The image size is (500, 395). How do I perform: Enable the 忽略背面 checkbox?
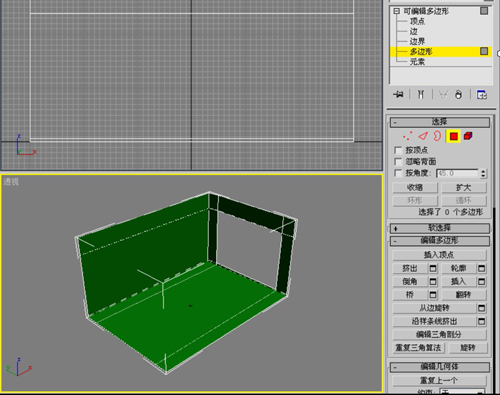[x=398, y=162]
